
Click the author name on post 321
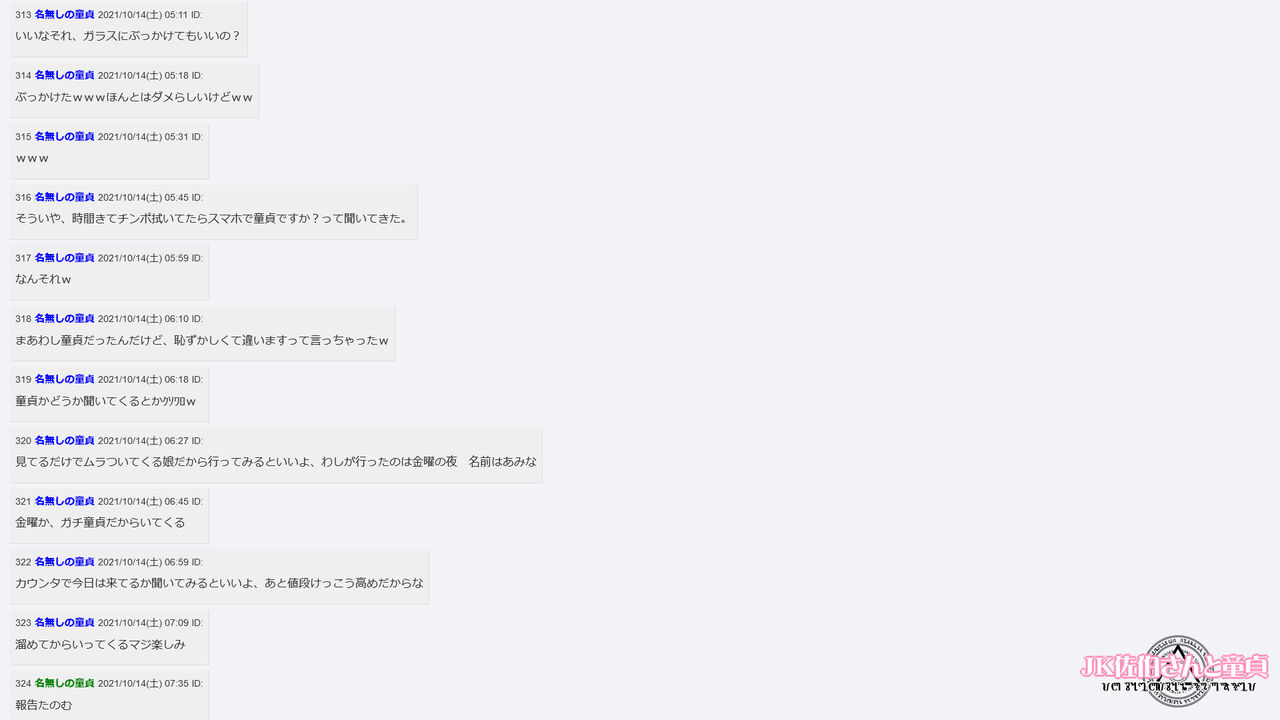pos(65,501)
